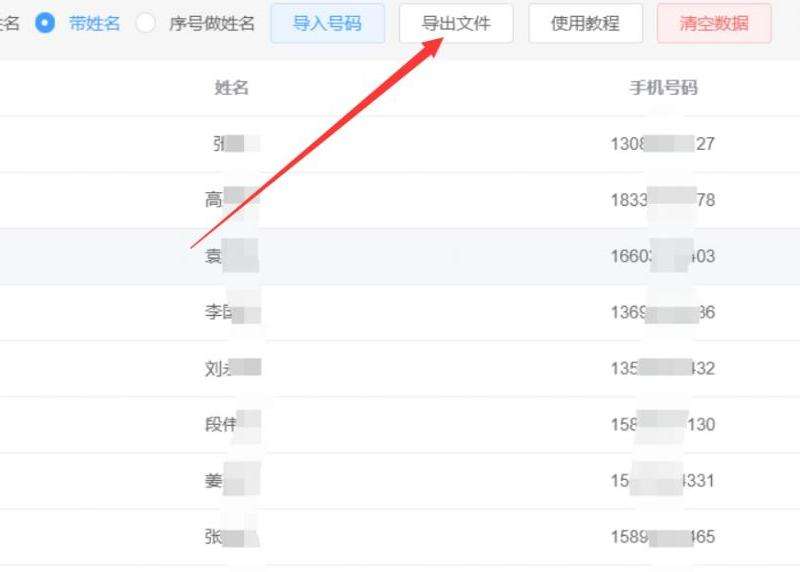Click the phone number beginning with 1589
Viewport: 800px width, 572px height.
pyautogui.click(x=662, y=537)
